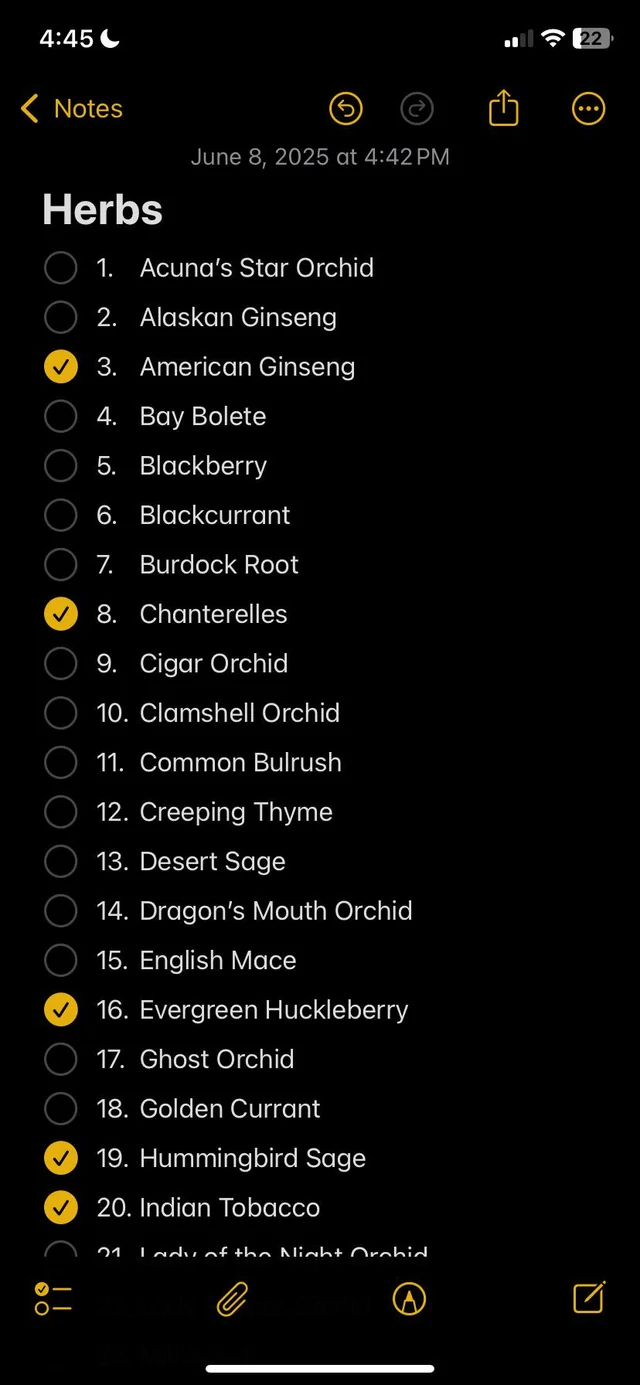This screenshot has width=640, height=1385.
Task: Mark Ghost Orchid as completed
Action: (x=61, y=1059)
